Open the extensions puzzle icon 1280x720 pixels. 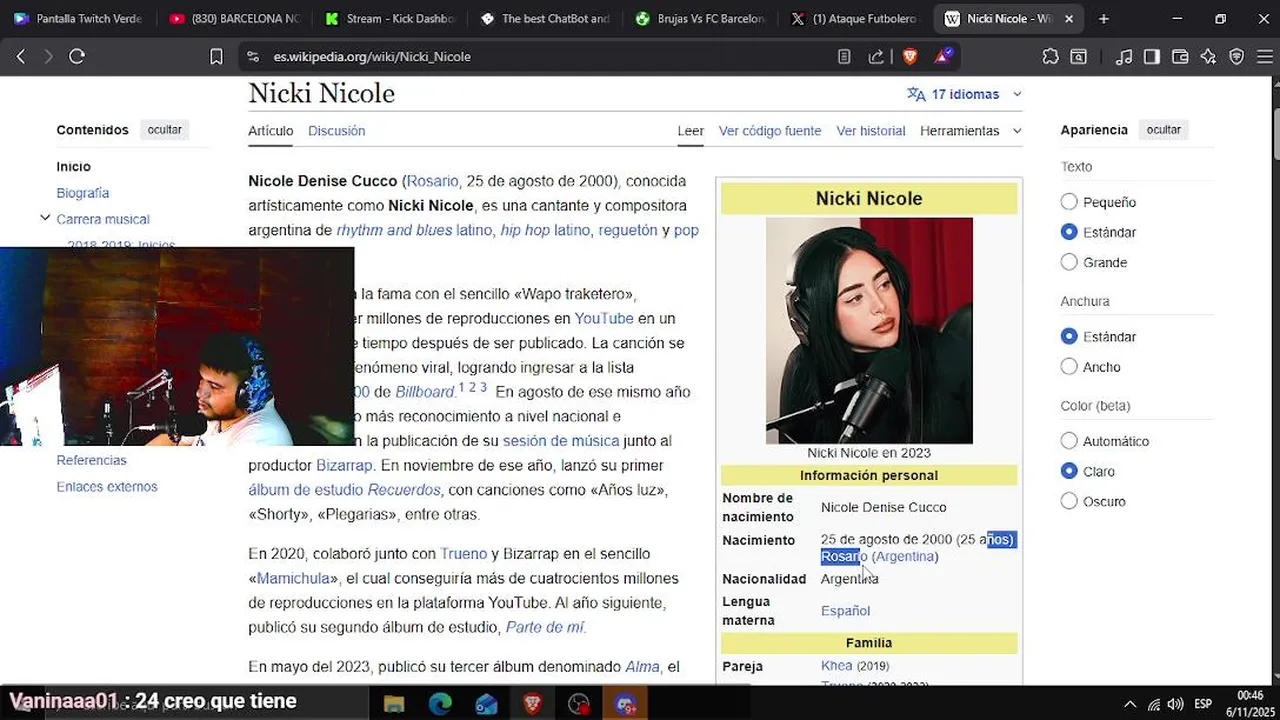coord(1050,57)
